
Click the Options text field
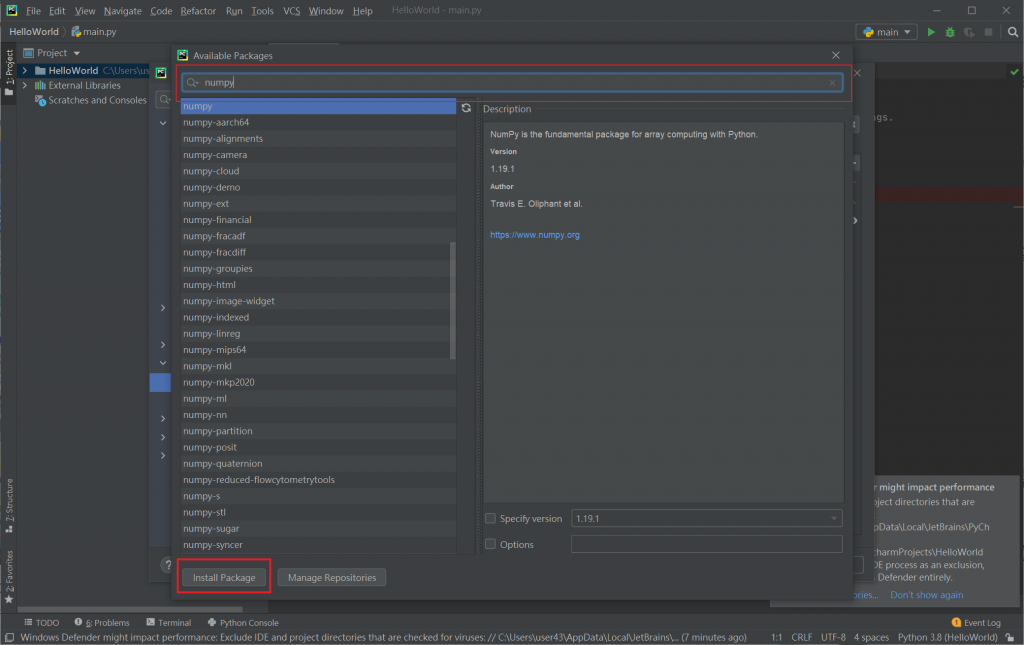(x=707, y=544)
